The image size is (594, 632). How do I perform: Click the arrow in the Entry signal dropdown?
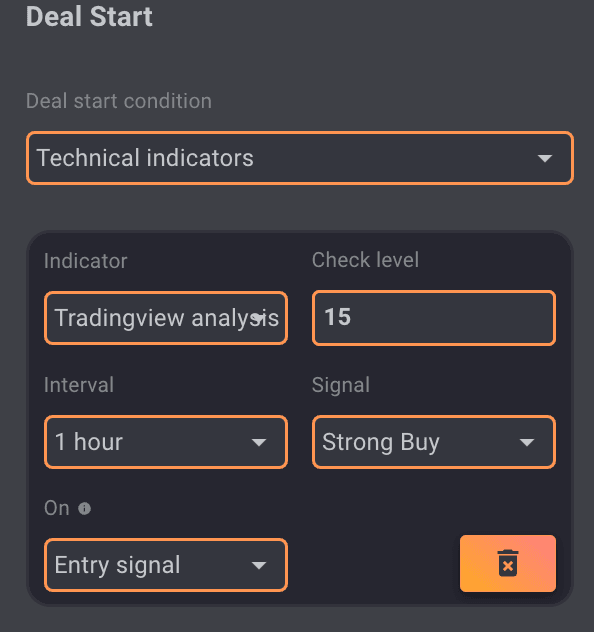[x=259, y=565]
